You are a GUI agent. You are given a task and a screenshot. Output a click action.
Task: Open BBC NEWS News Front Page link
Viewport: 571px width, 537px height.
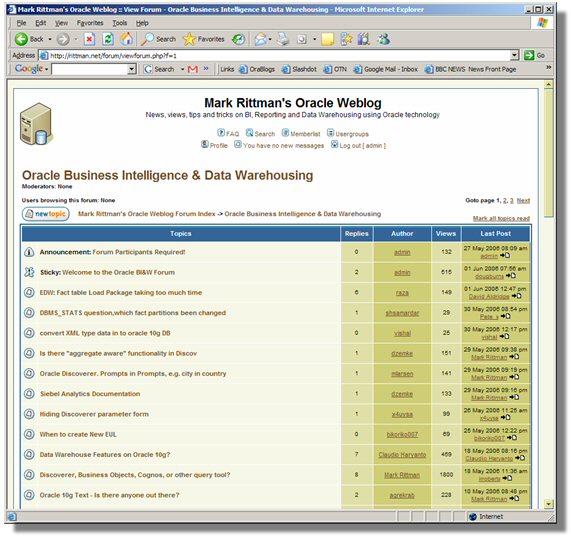tap(470, 69)
